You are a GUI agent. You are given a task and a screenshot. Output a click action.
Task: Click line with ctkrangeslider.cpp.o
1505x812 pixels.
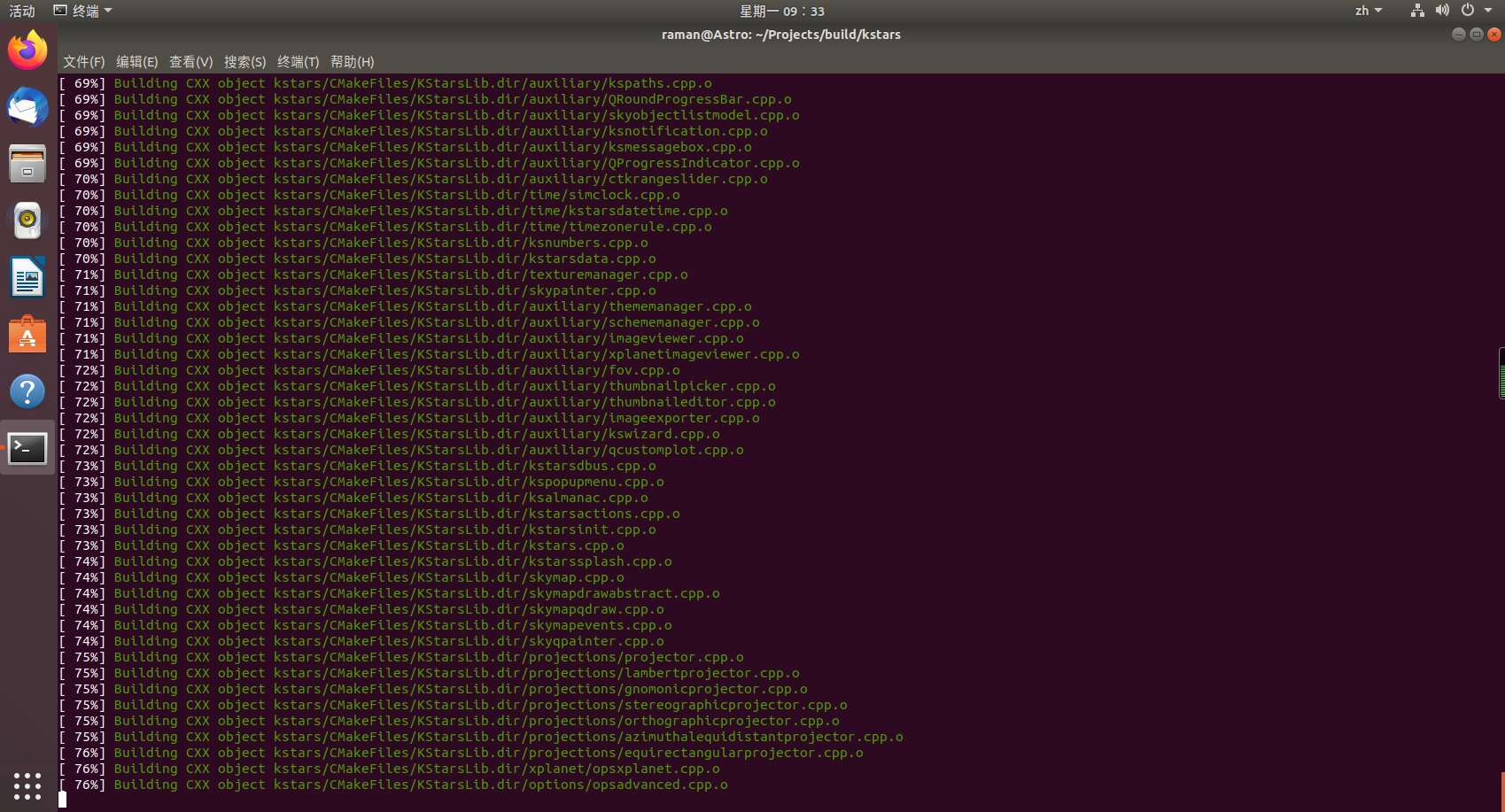[x=414, y=179]
